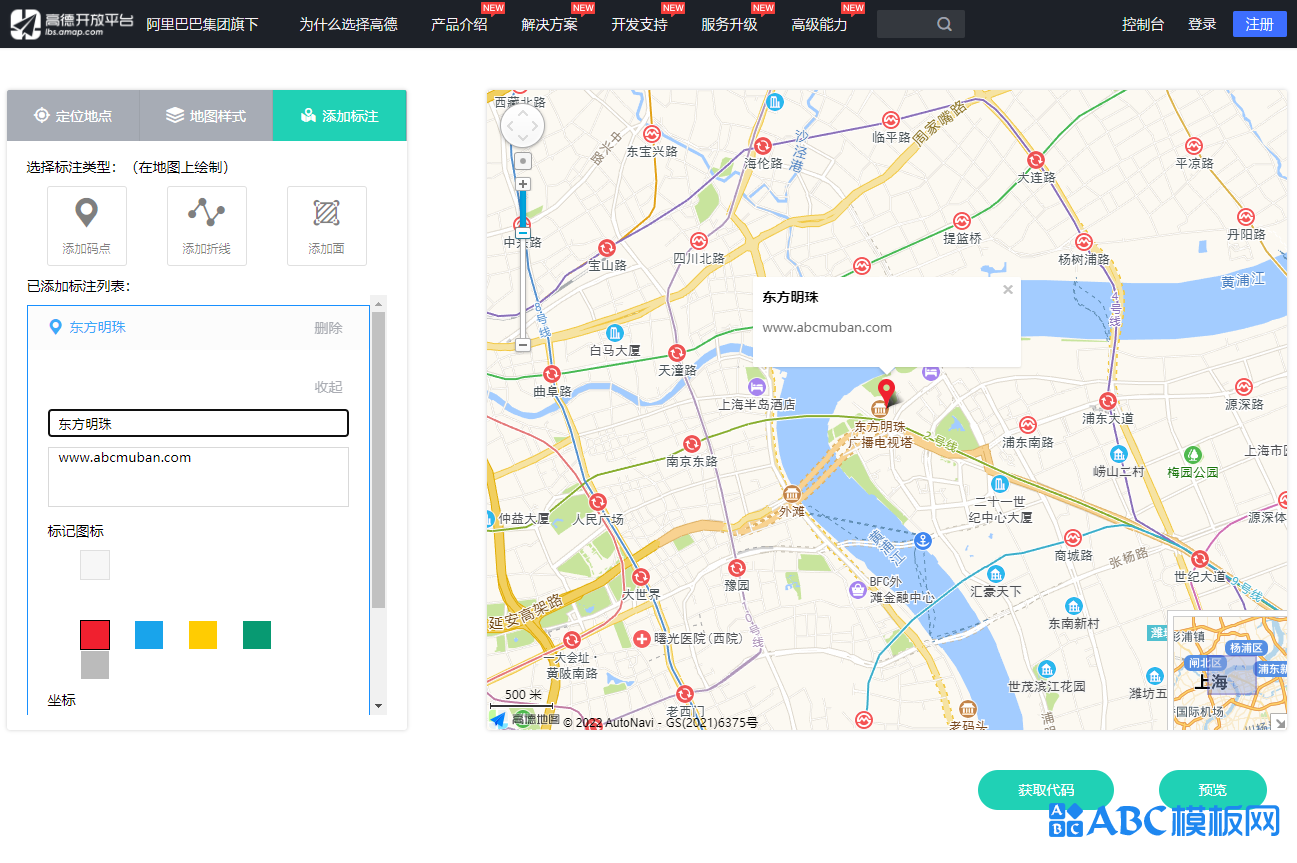Click the top navigation search box
The image size is (1297, 863).
[x=921, y=24]
